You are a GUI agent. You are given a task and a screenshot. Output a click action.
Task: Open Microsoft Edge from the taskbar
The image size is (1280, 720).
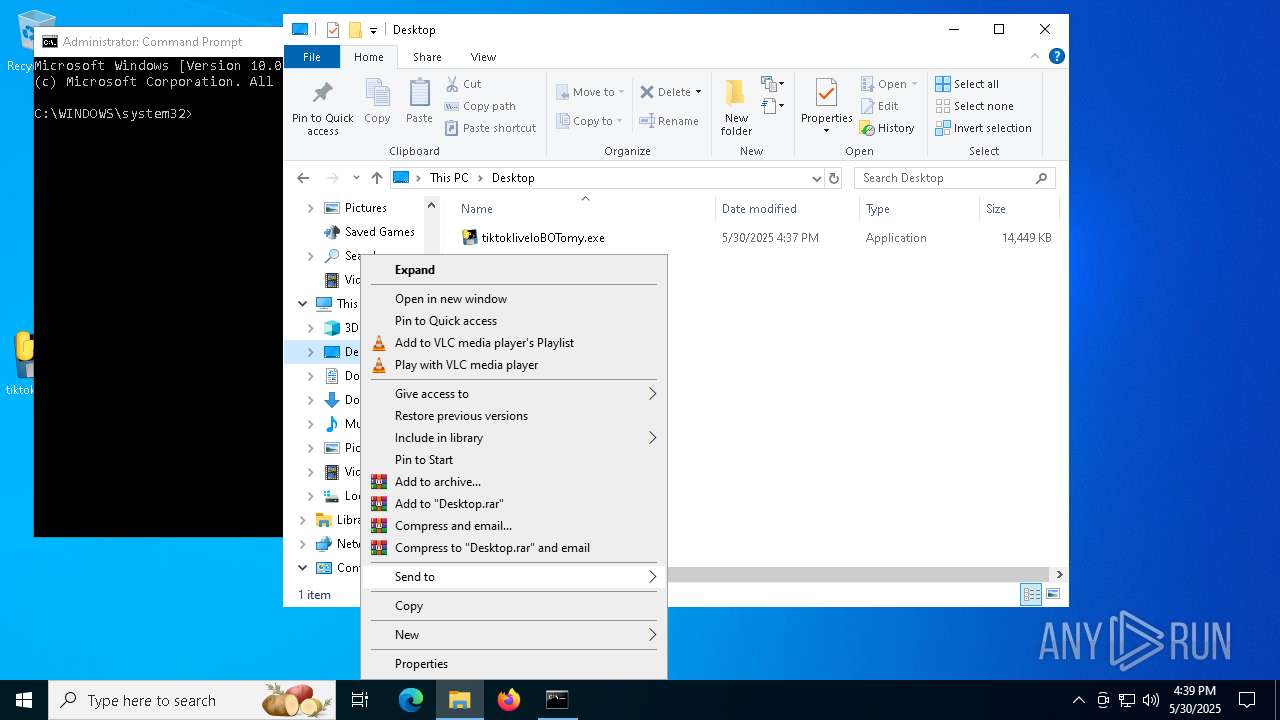[x=411, y=700]
